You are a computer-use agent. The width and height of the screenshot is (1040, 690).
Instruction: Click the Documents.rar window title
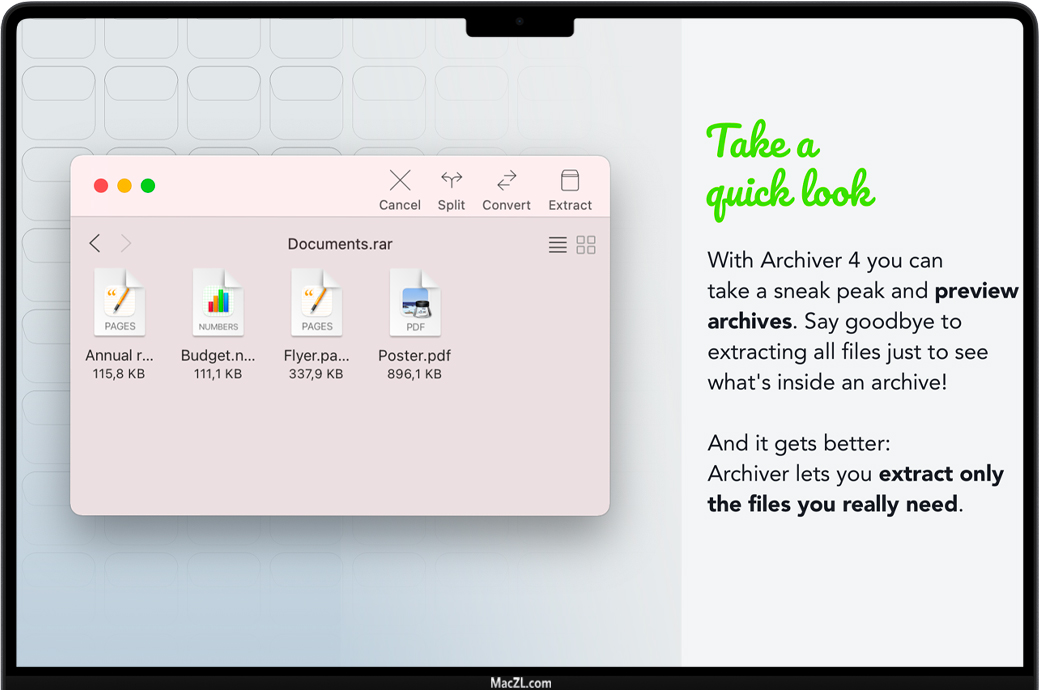coord(340,244)
